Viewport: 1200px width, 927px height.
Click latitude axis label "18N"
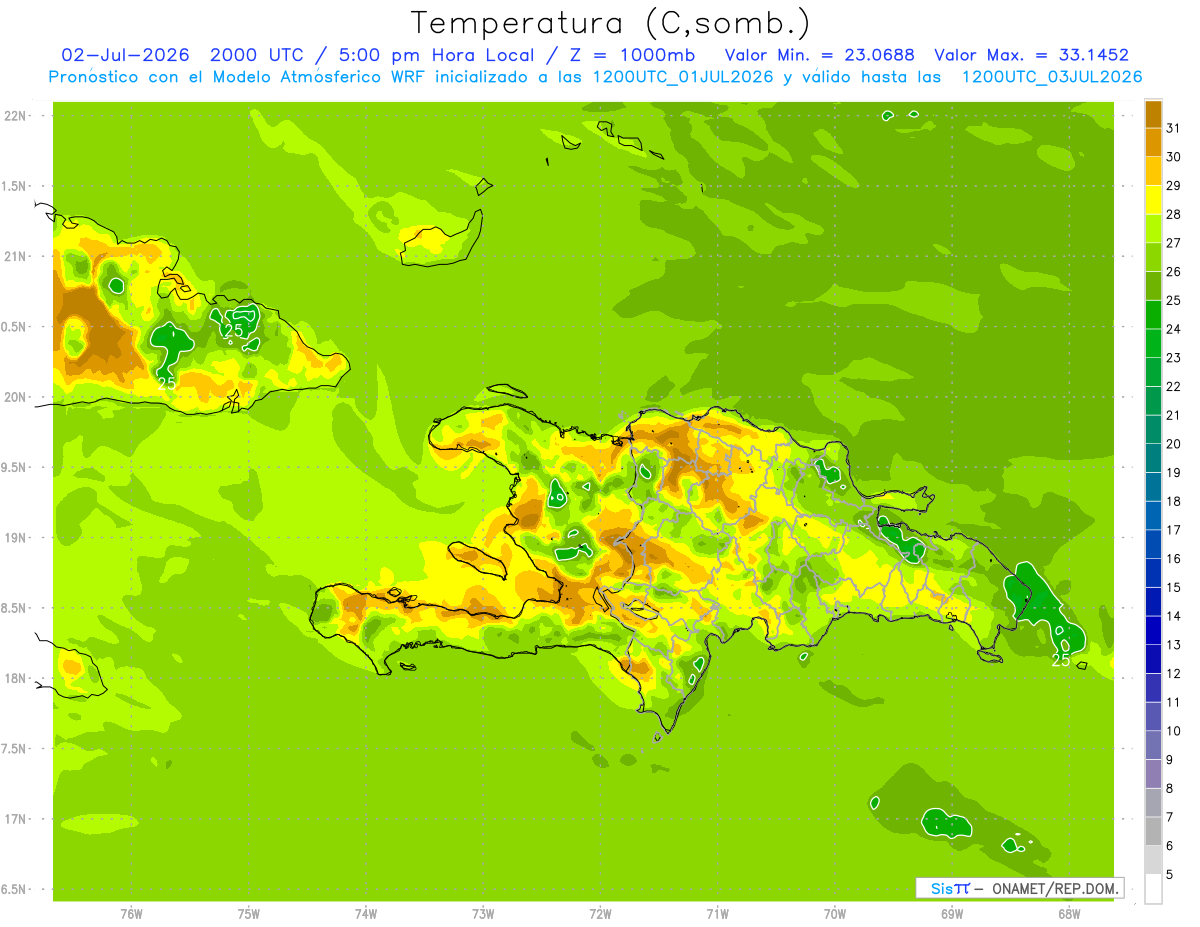(17, 679)
